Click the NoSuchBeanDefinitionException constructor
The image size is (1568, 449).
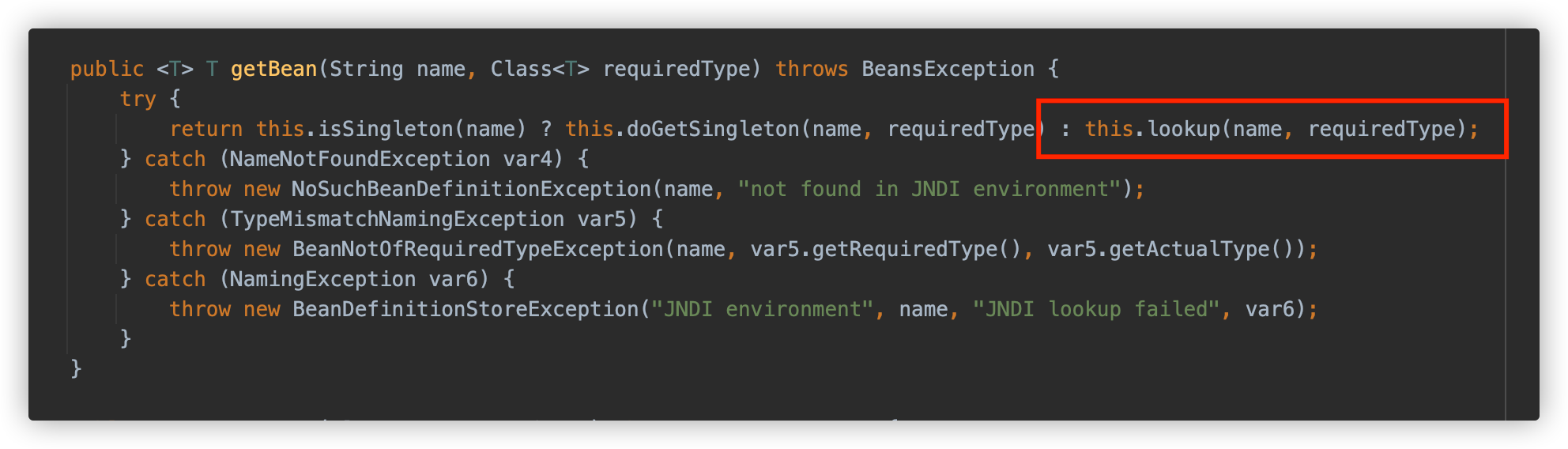coord(472,190)
